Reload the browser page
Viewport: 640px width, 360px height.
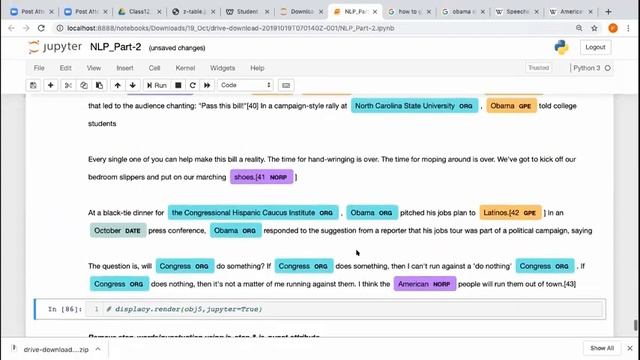click(41, 28)
